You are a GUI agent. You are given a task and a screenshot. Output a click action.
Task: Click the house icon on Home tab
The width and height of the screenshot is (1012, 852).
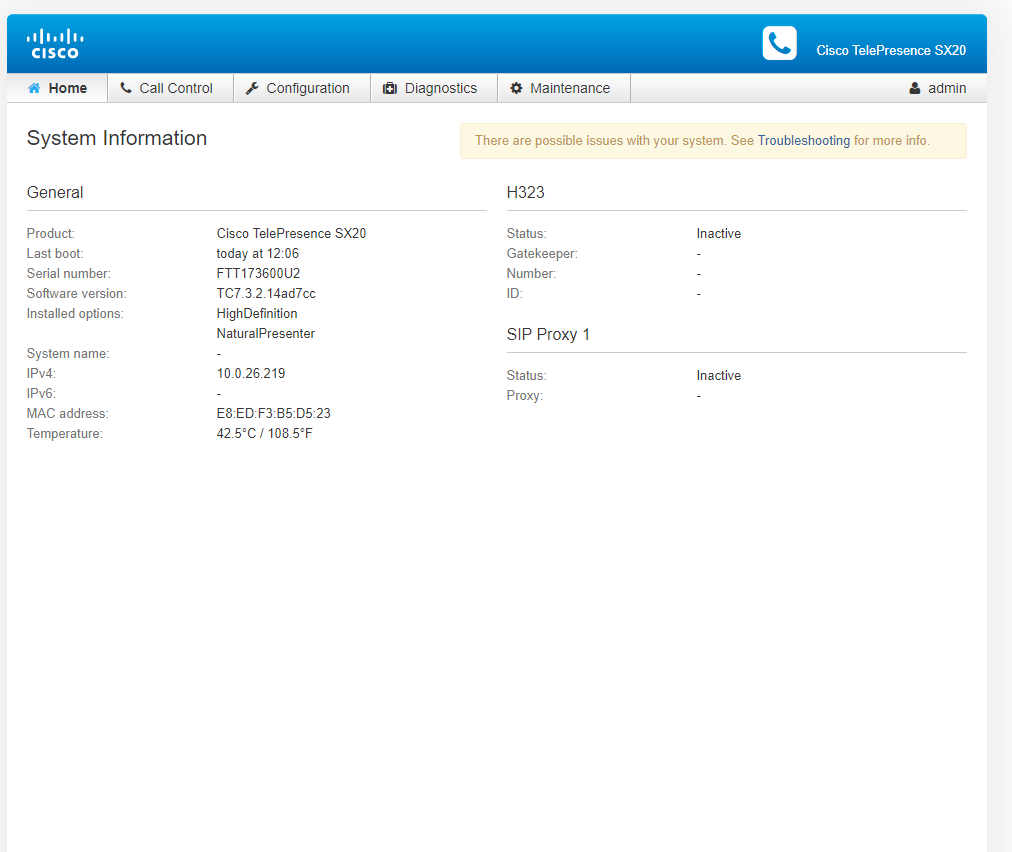(34, 88)
